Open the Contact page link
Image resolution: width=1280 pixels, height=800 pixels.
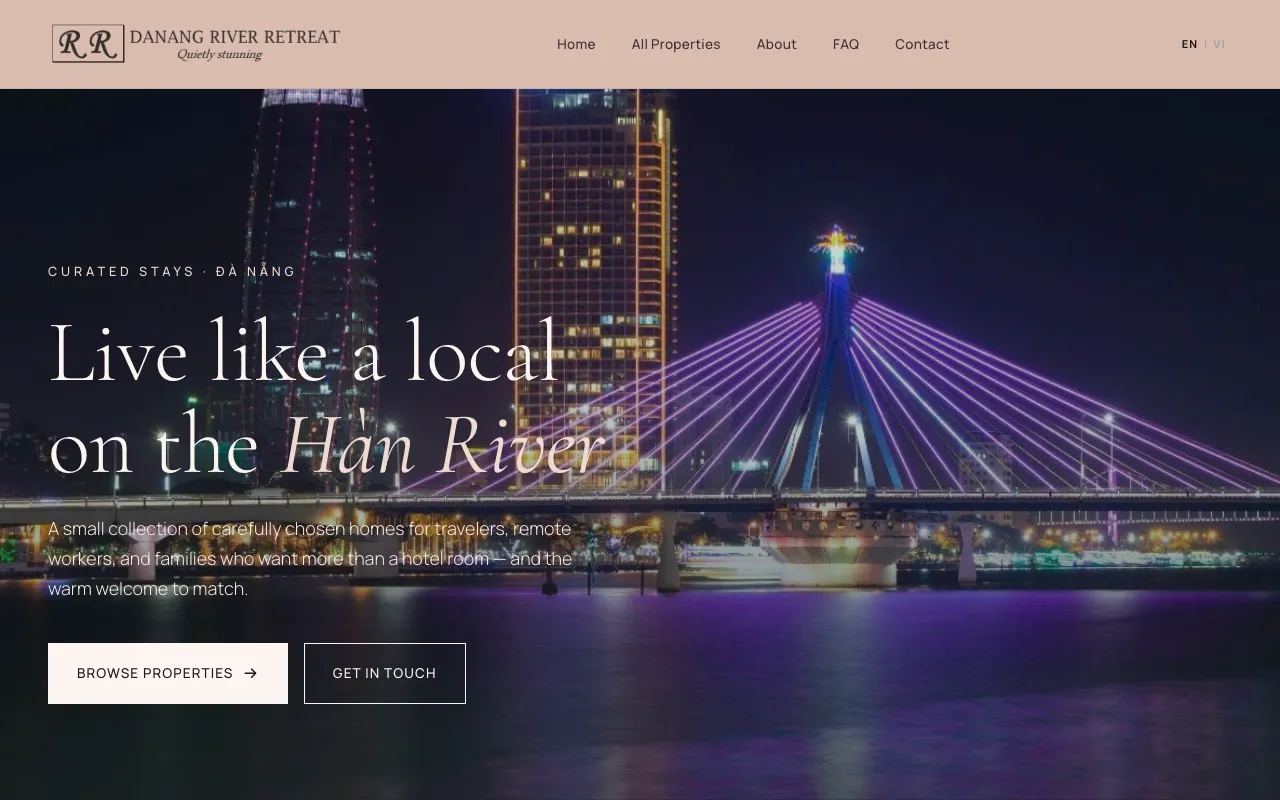click(922, 44)
